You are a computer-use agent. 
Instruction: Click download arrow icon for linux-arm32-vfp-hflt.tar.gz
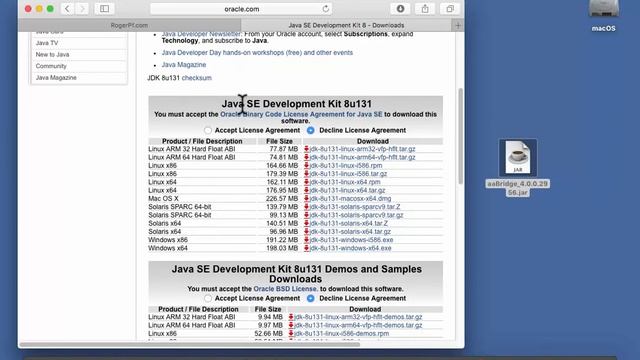[306, 149]
